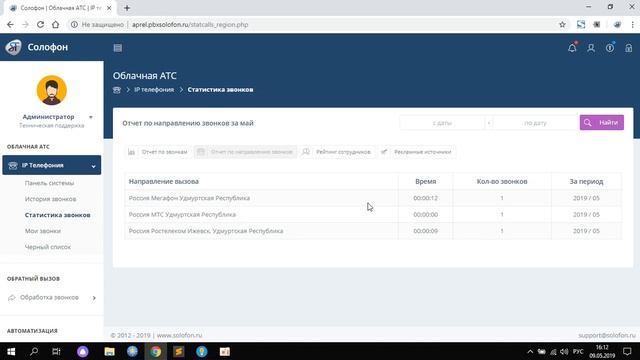Screen dimensions: 640x360
Task: Go back with browser back arrow
Action: tap(10, 24)
